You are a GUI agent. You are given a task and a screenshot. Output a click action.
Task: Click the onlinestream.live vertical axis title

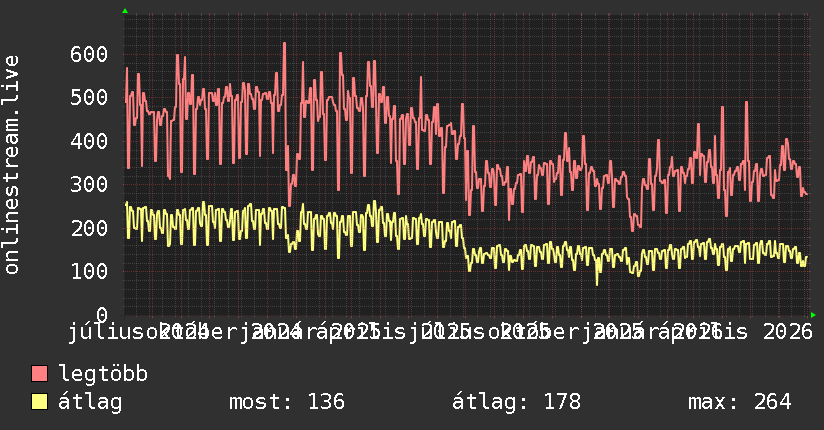click(x=11, y=165)
